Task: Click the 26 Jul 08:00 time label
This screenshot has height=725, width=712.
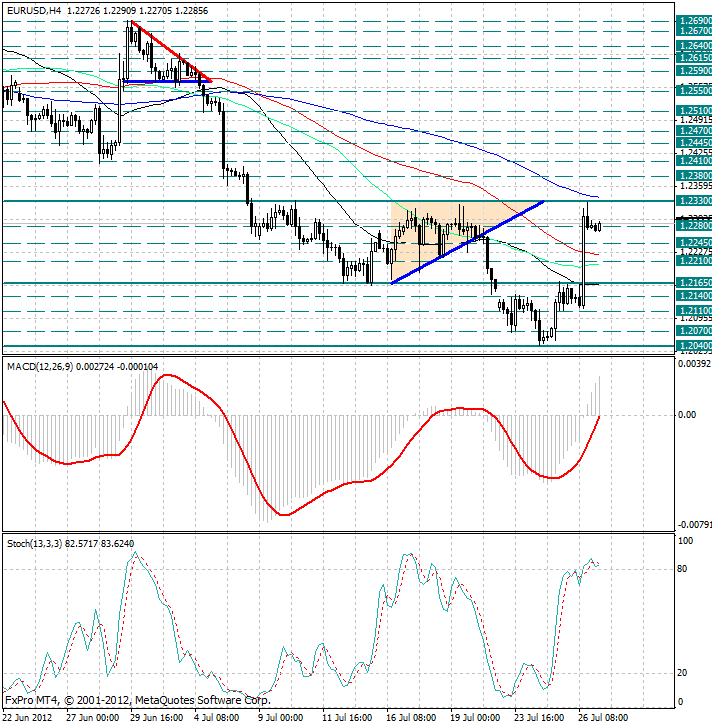Action: 603,718
